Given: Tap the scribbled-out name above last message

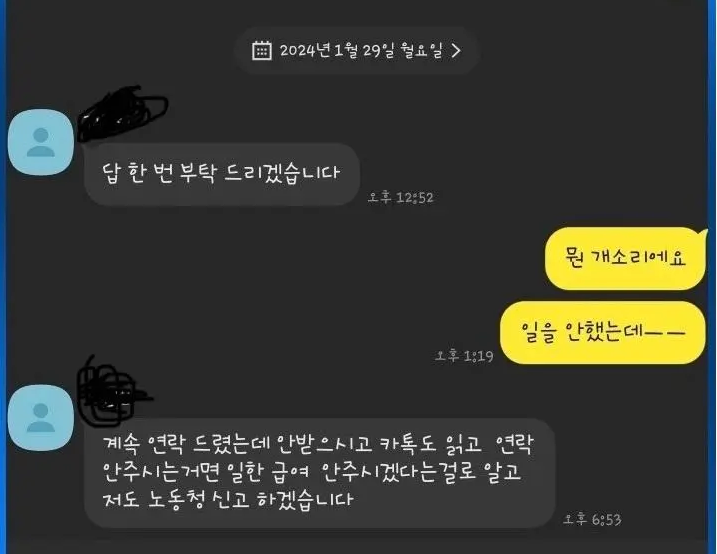Looking at the screenshot, I should point(112,391).
